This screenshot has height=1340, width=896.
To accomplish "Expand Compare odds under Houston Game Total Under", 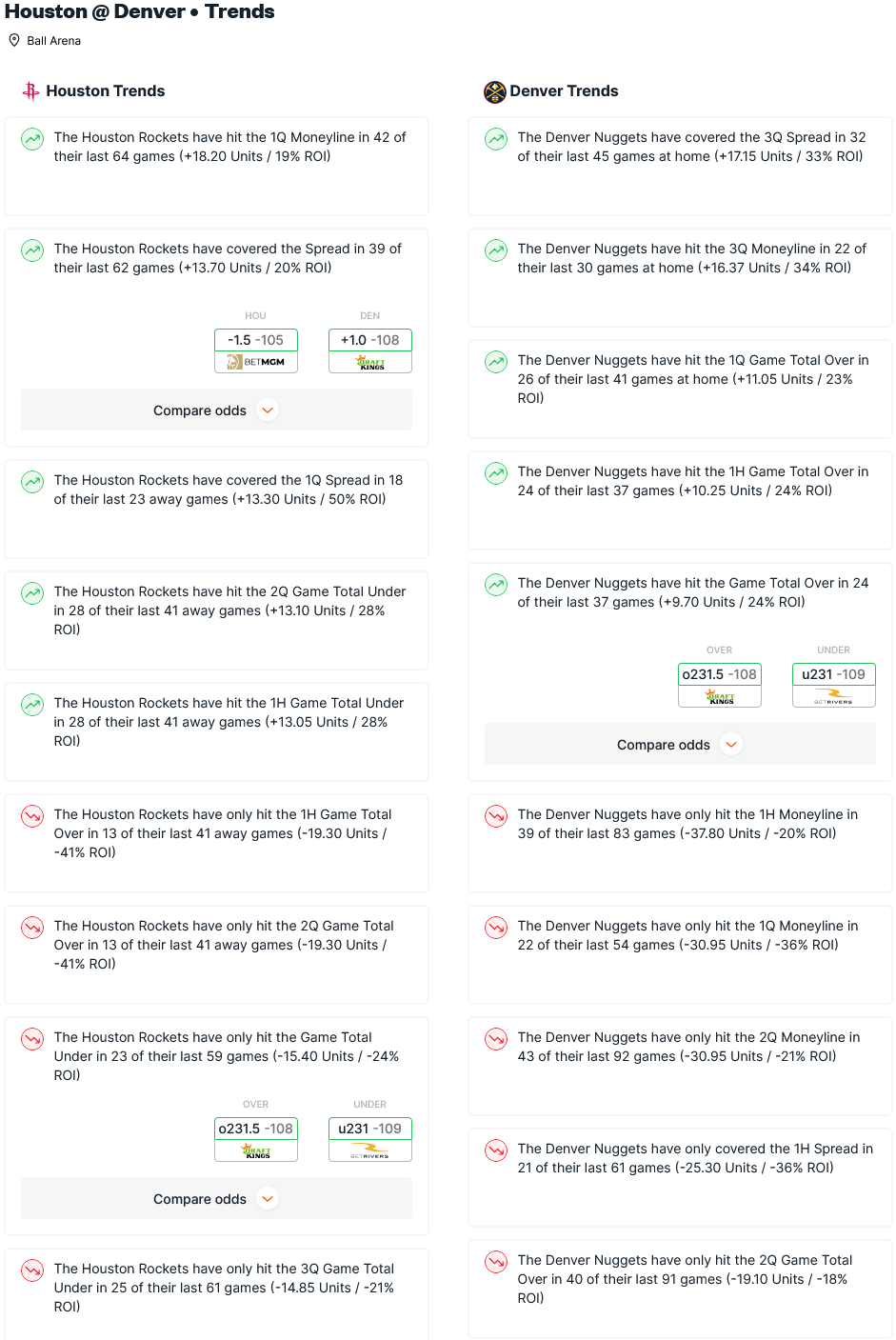I will tap(217, 1199).
